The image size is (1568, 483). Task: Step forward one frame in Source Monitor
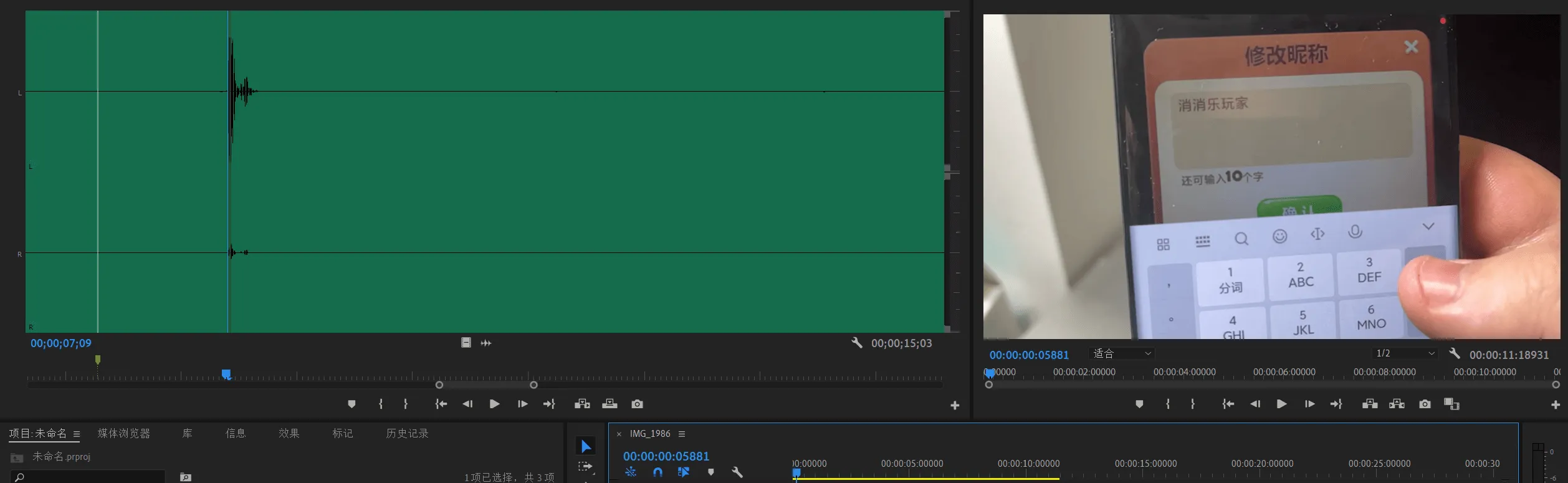point(522,404)
